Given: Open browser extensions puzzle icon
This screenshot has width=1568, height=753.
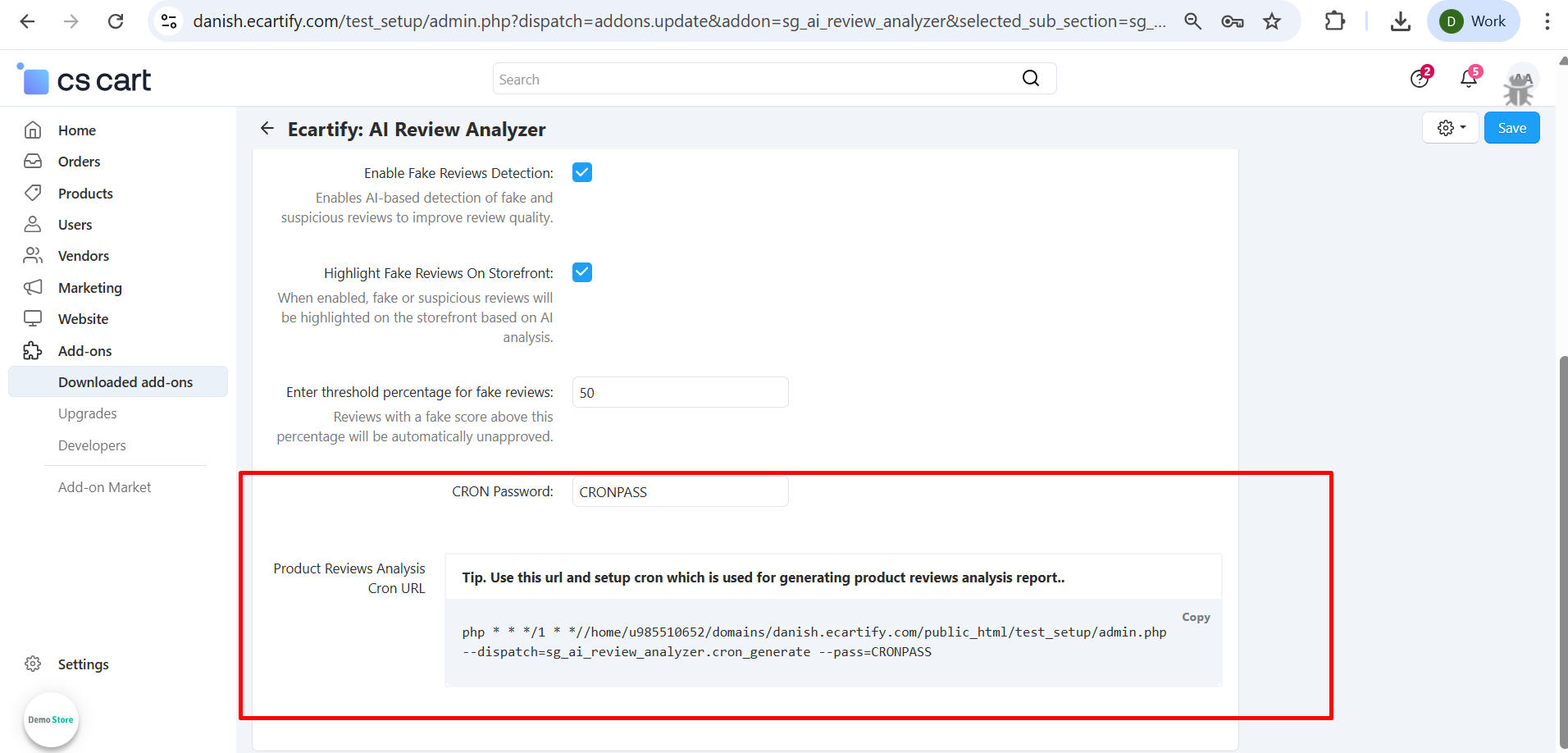Looking at the screenshot, I should pyautogui.click(x=1334, y=21).
